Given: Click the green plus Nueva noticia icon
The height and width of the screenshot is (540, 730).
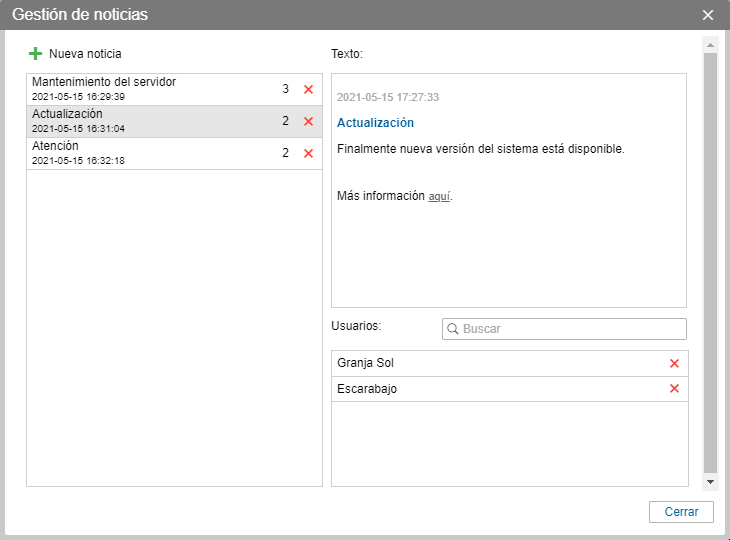Looking at the screenshot, I should click(x=36, y=53).
